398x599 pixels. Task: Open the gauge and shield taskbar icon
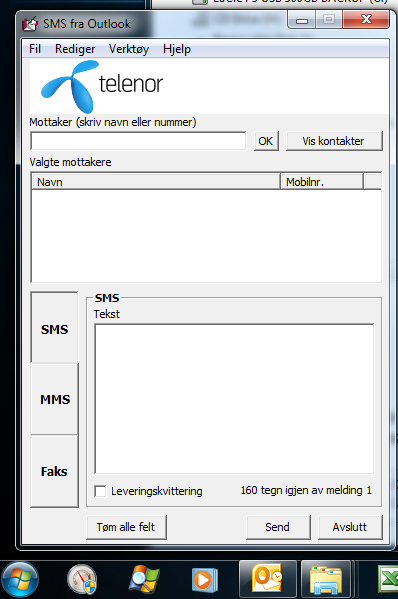tap(82, 580)
